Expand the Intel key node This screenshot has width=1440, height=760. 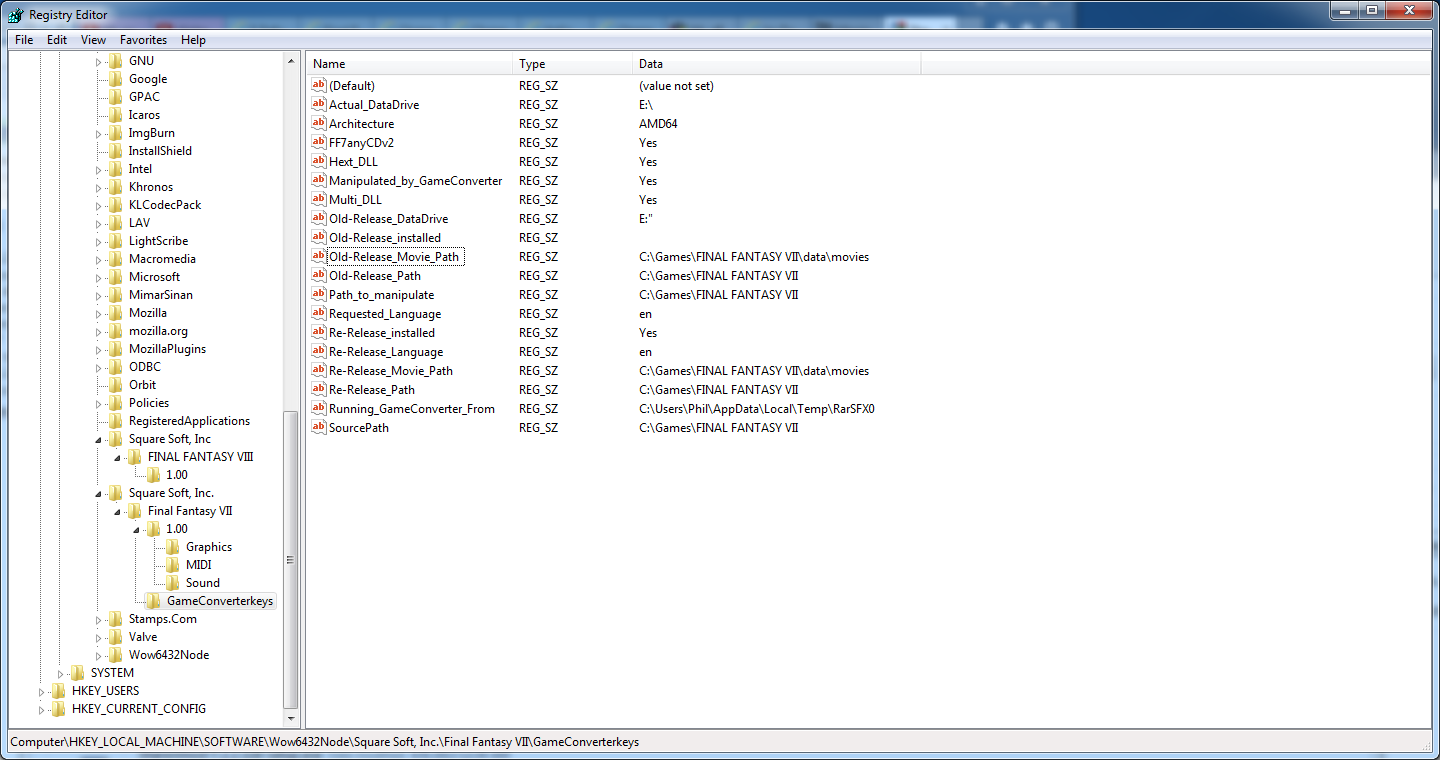[99, 169]
